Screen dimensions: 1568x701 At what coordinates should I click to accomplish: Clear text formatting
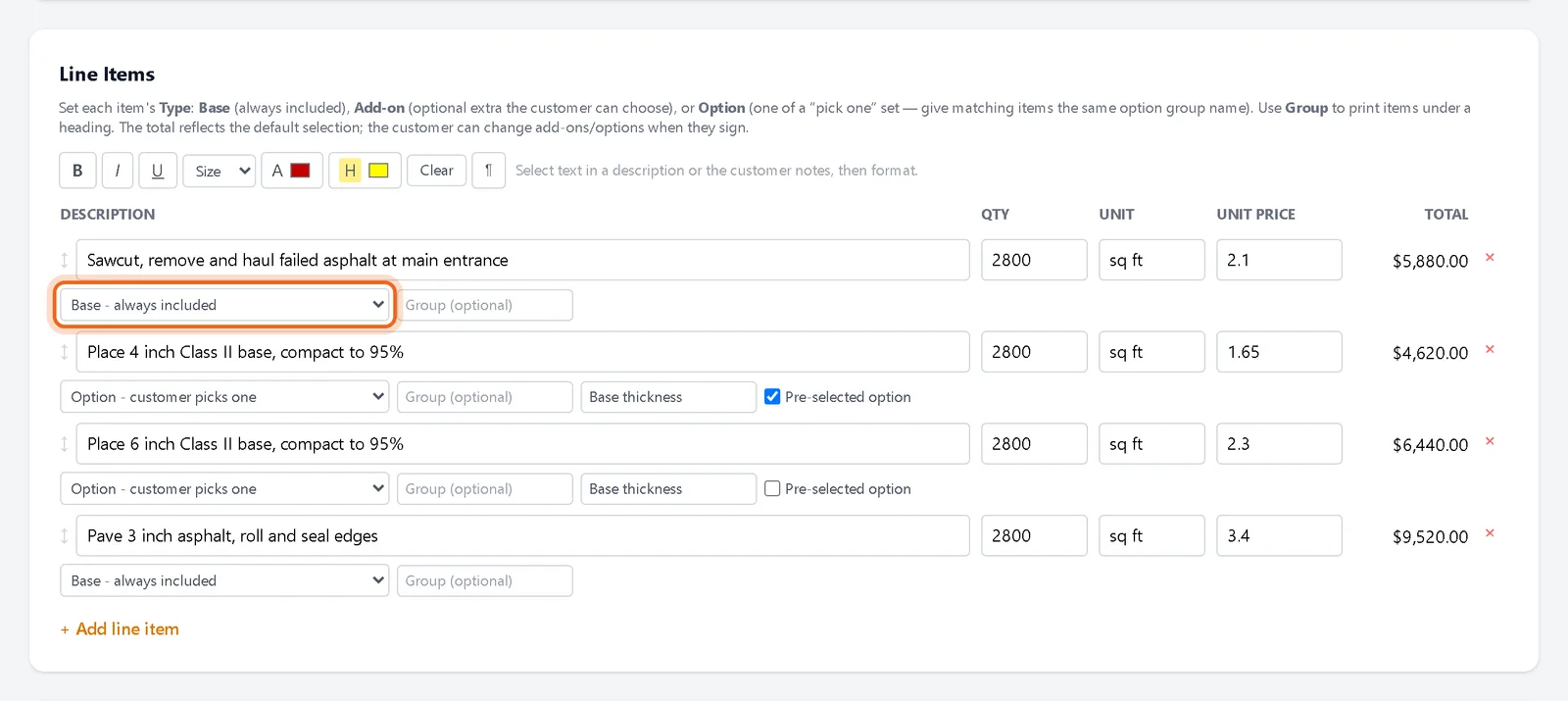(436, 171)
